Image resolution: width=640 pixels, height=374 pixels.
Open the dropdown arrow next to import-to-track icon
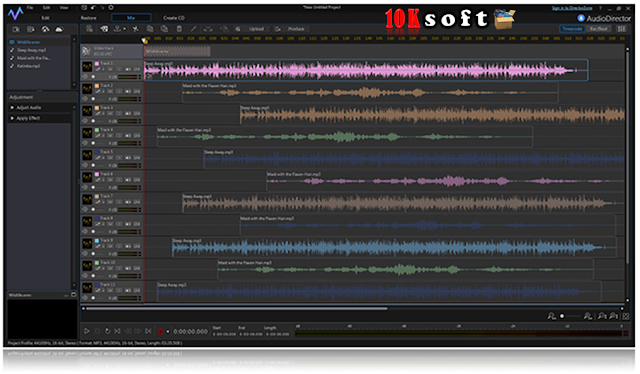click(x=124, y=29)
